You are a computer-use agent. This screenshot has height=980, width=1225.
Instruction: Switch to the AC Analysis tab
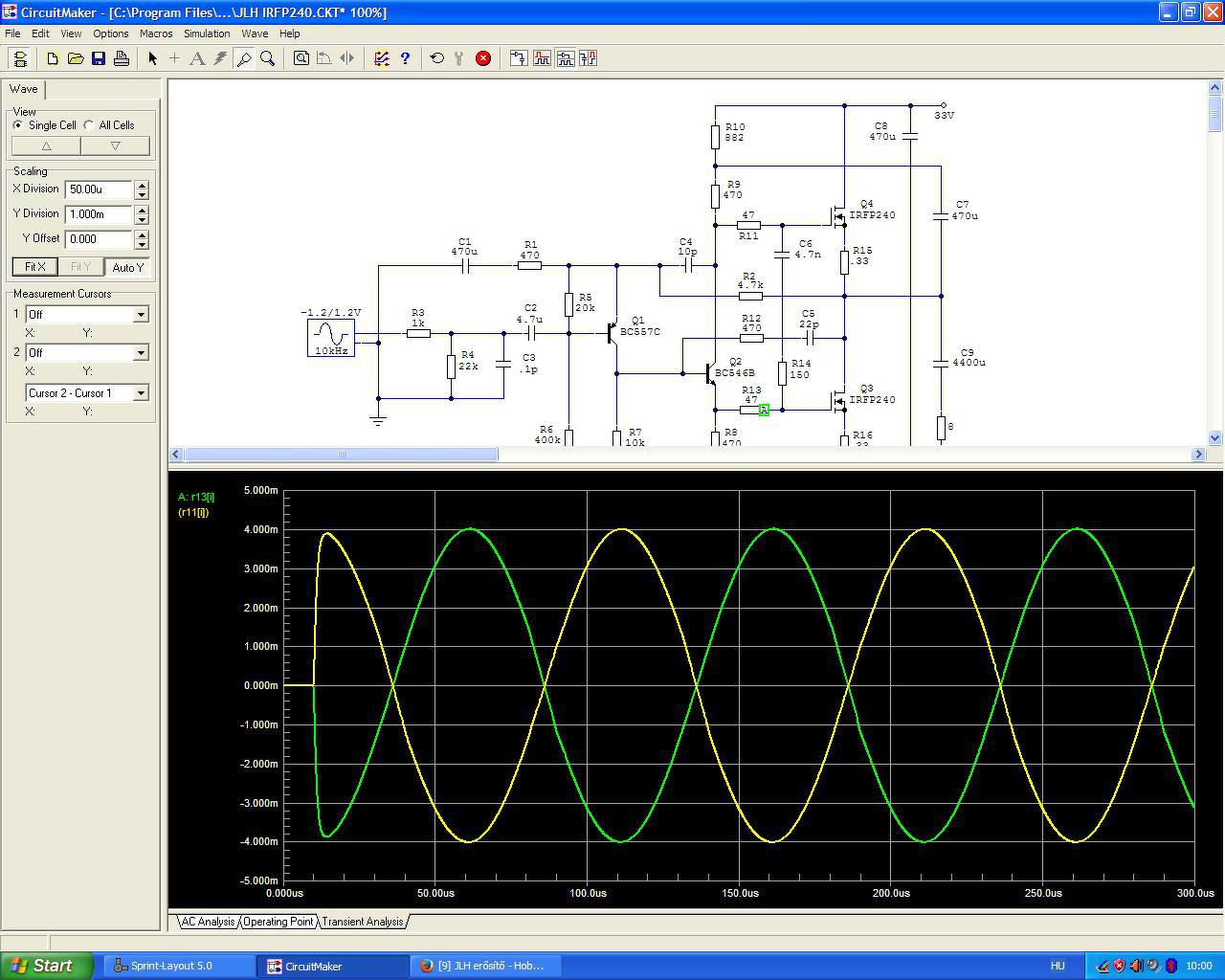tap(208, 922)
